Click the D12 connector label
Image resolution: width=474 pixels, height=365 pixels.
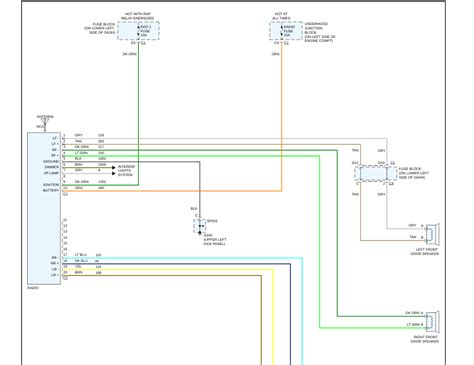pyautogui.click(x=355, y=163)
